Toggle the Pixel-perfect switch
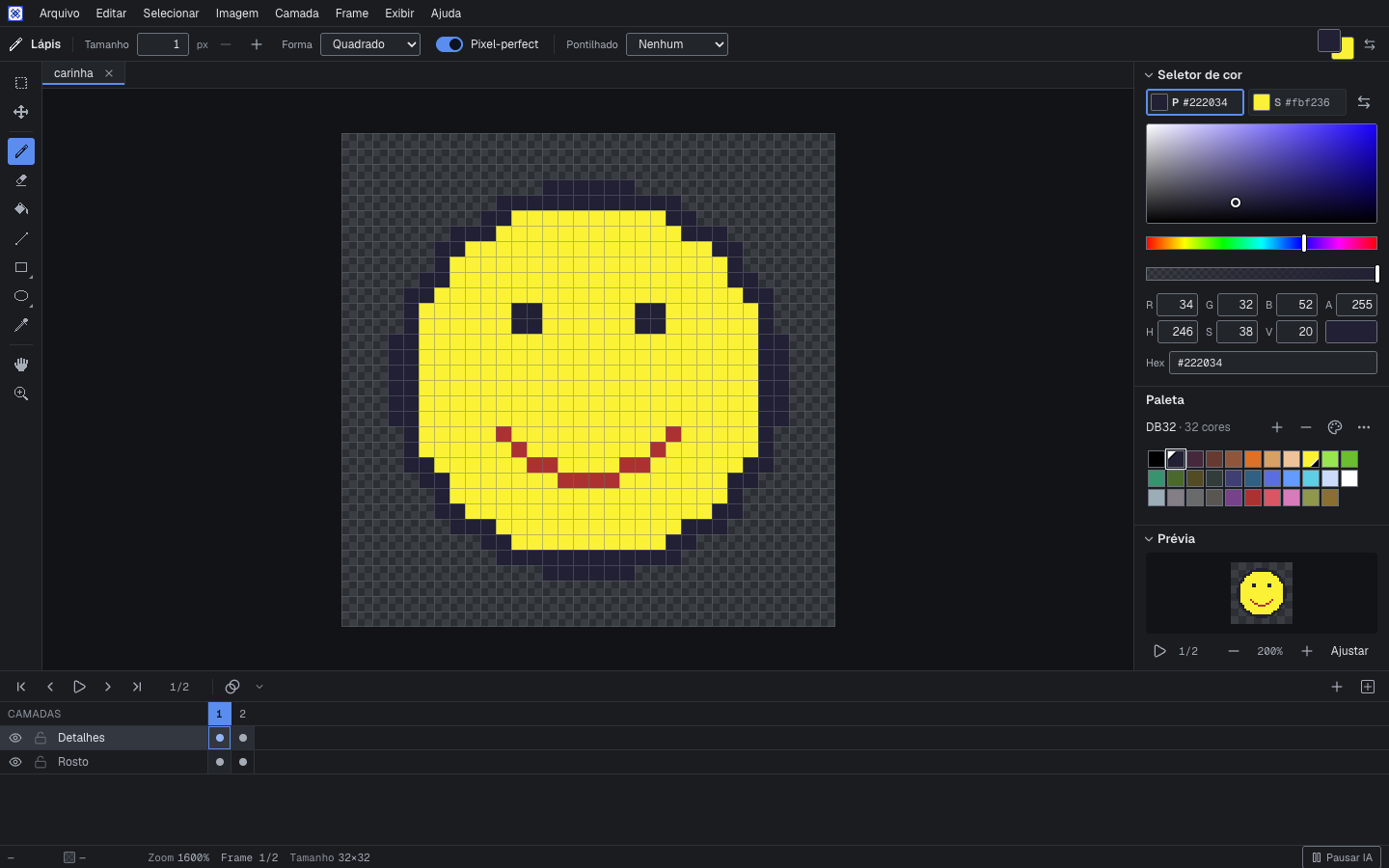Viewport: 1389px width, 868px height. [449, 44]
